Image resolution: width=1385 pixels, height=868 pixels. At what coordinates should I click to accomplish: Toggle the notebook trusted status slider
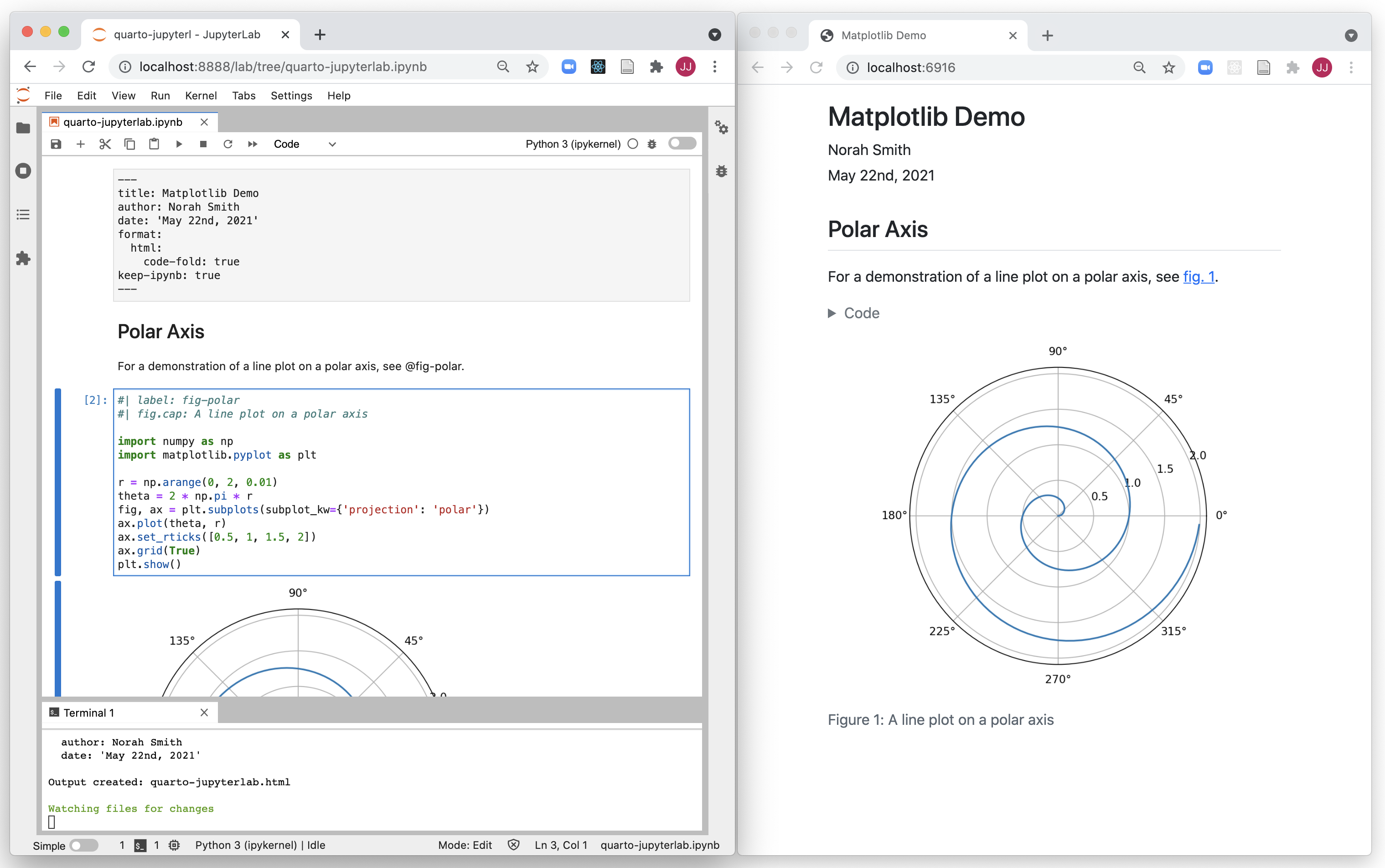[x=681, y=143]
